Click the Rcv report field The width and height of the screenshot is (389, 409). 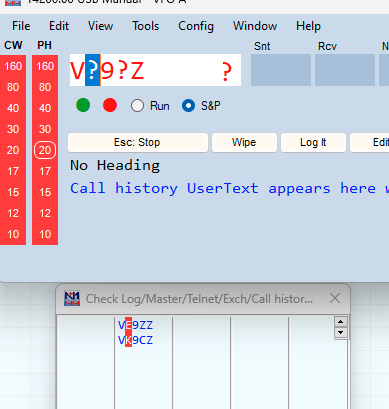345,70
